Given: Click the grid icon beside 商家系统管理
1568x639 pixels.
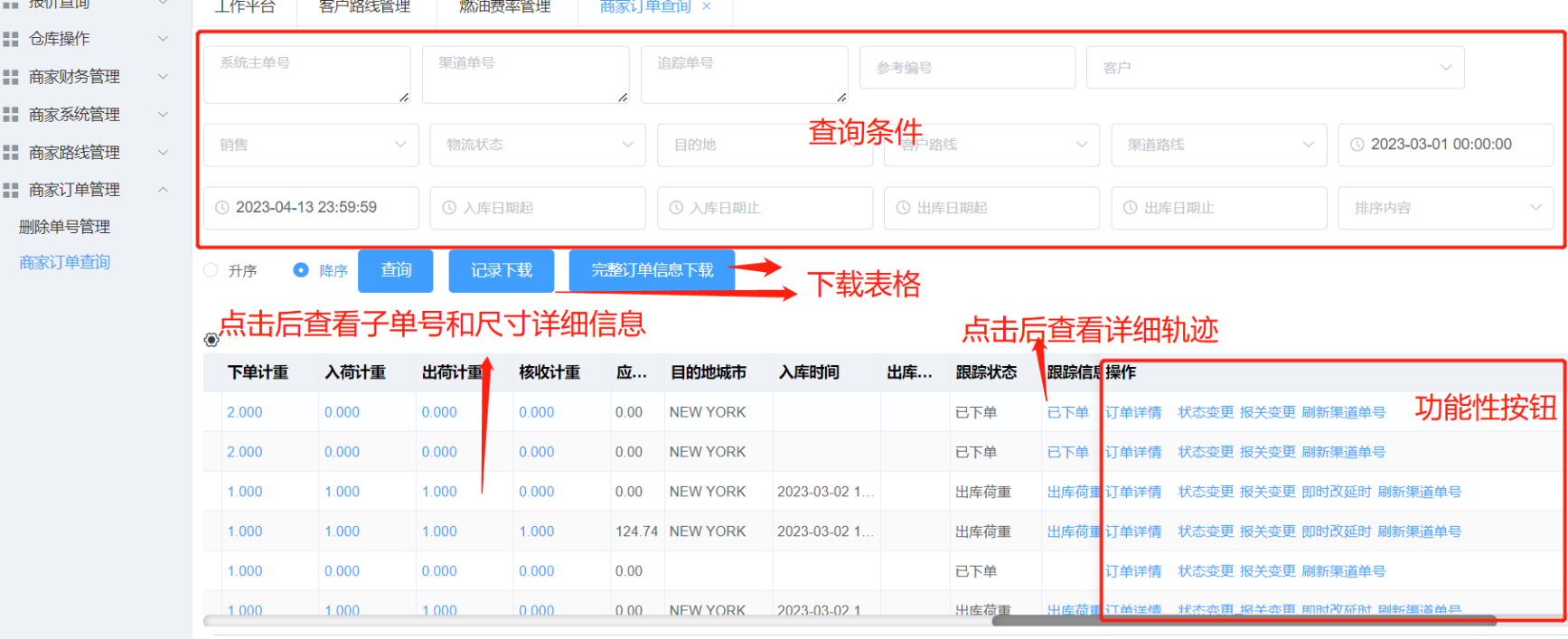Looking at the screenshot, I should [11, 115].
